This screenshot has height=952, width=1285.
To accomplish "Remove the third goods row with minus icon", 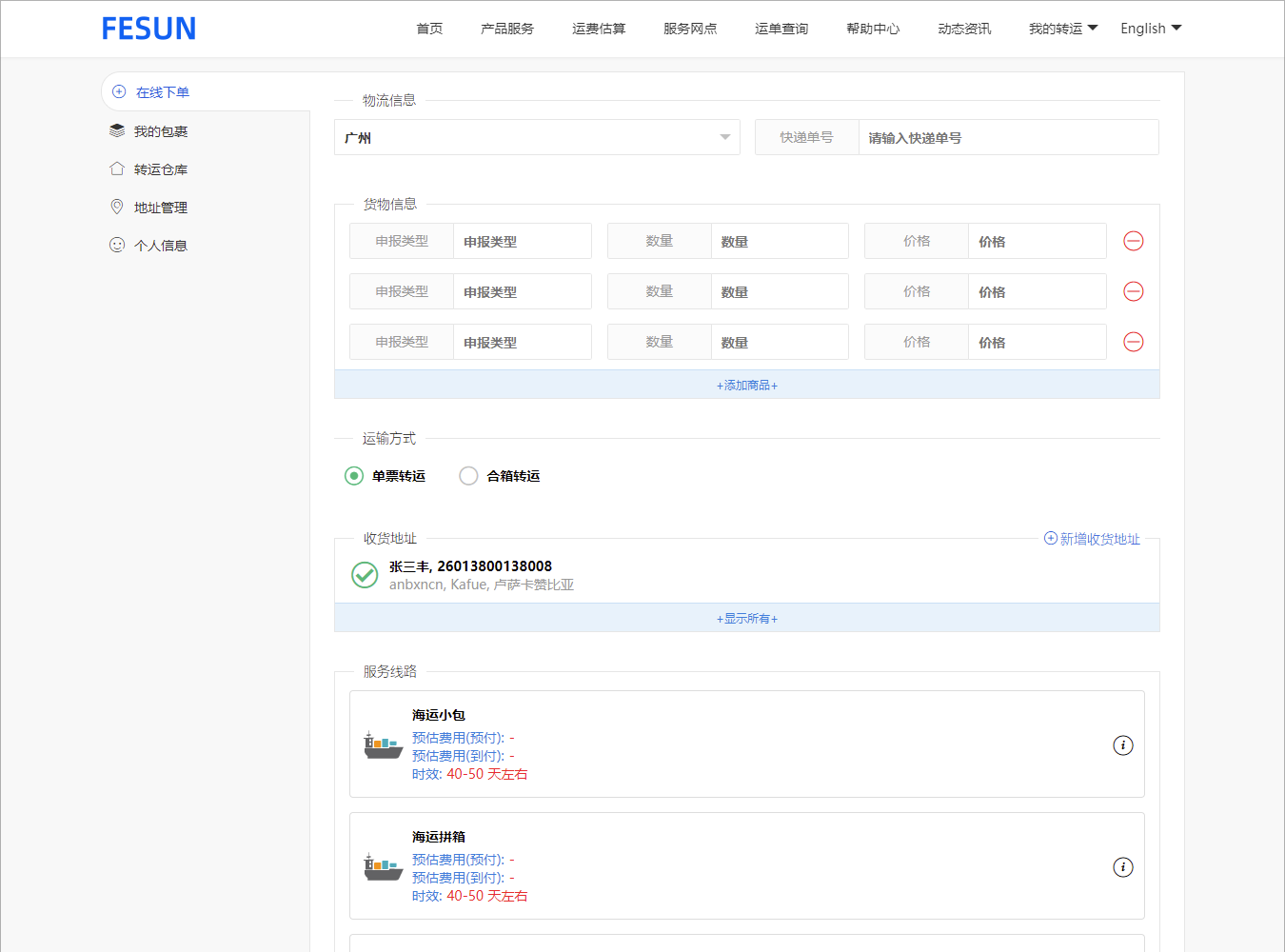I will point(1134,342).
